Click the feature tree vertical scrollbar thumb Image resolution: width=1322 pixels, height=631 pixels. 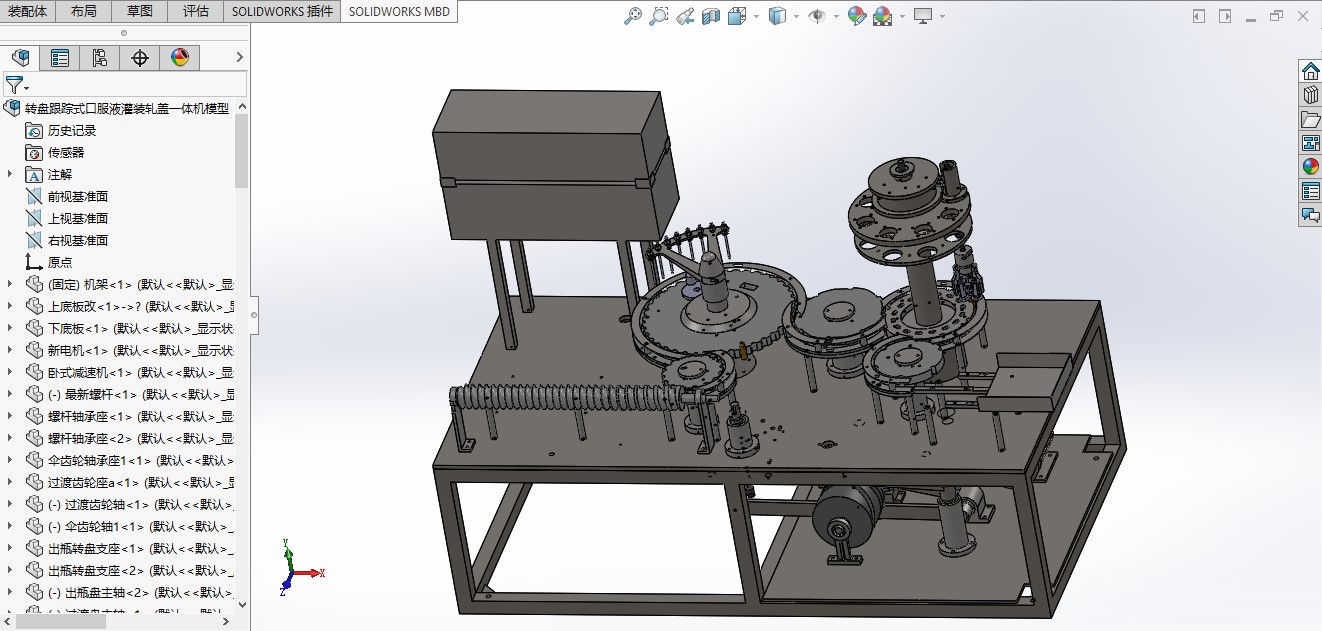[x=241, y=151]
